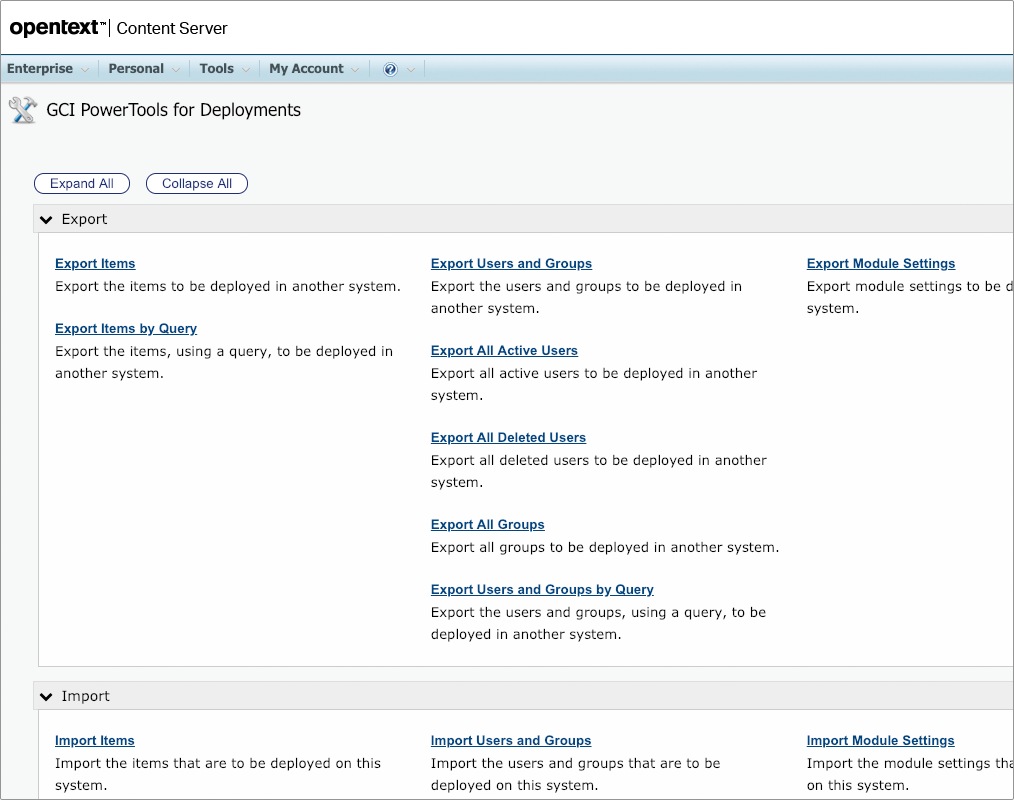Open the Export All Deleted Users link
The image size is (1014, 800).
coord(508,438)
